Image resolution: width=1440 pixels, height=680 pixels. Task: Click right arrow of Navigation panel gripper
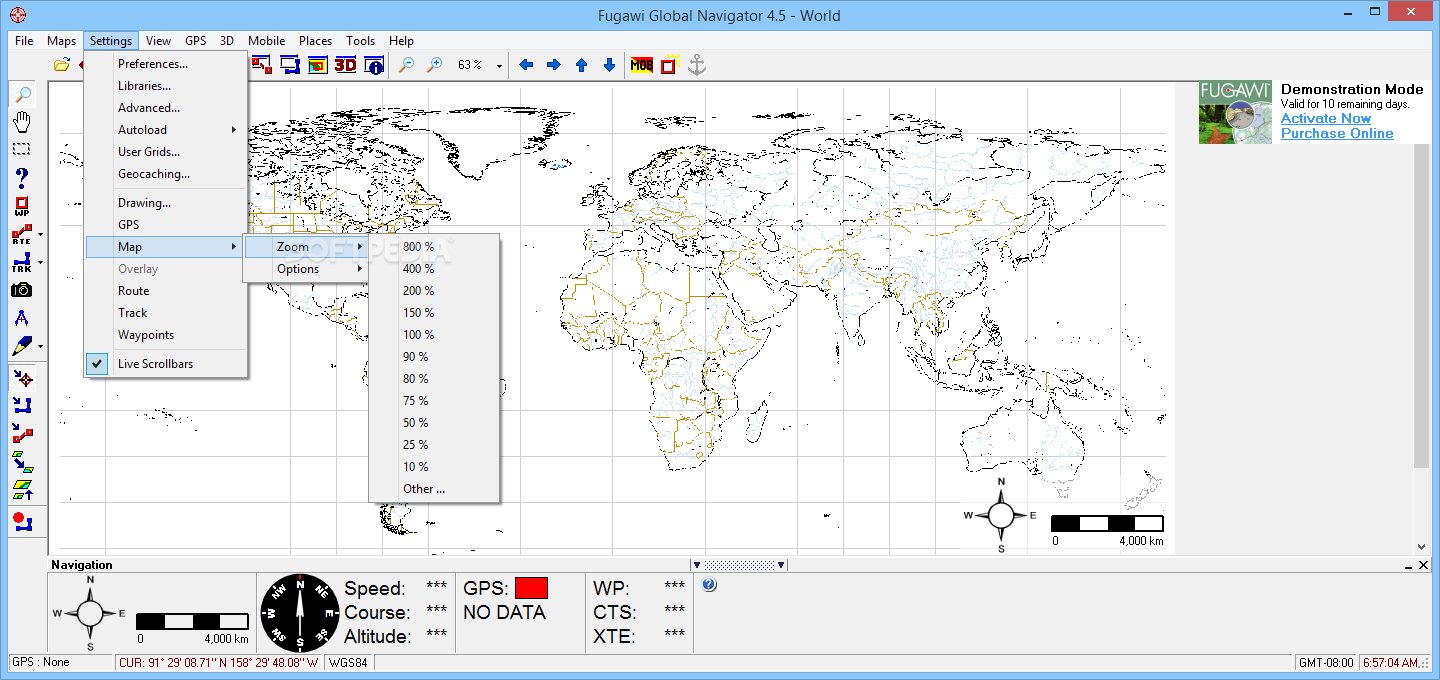coord(781,565)
